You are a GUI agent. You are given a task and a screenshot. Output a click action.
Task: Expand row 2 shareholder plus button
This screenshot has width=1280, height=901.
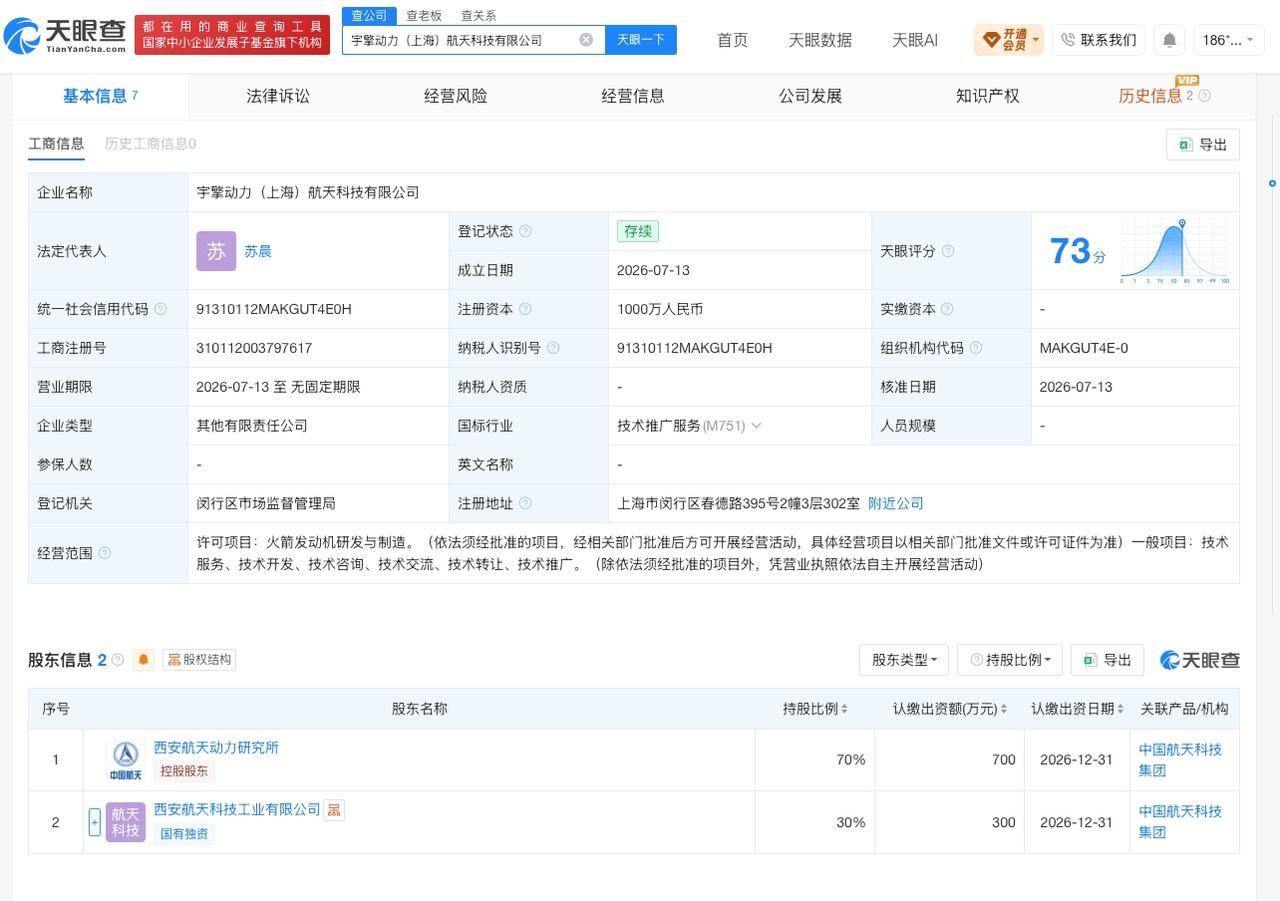click(95, 822)
